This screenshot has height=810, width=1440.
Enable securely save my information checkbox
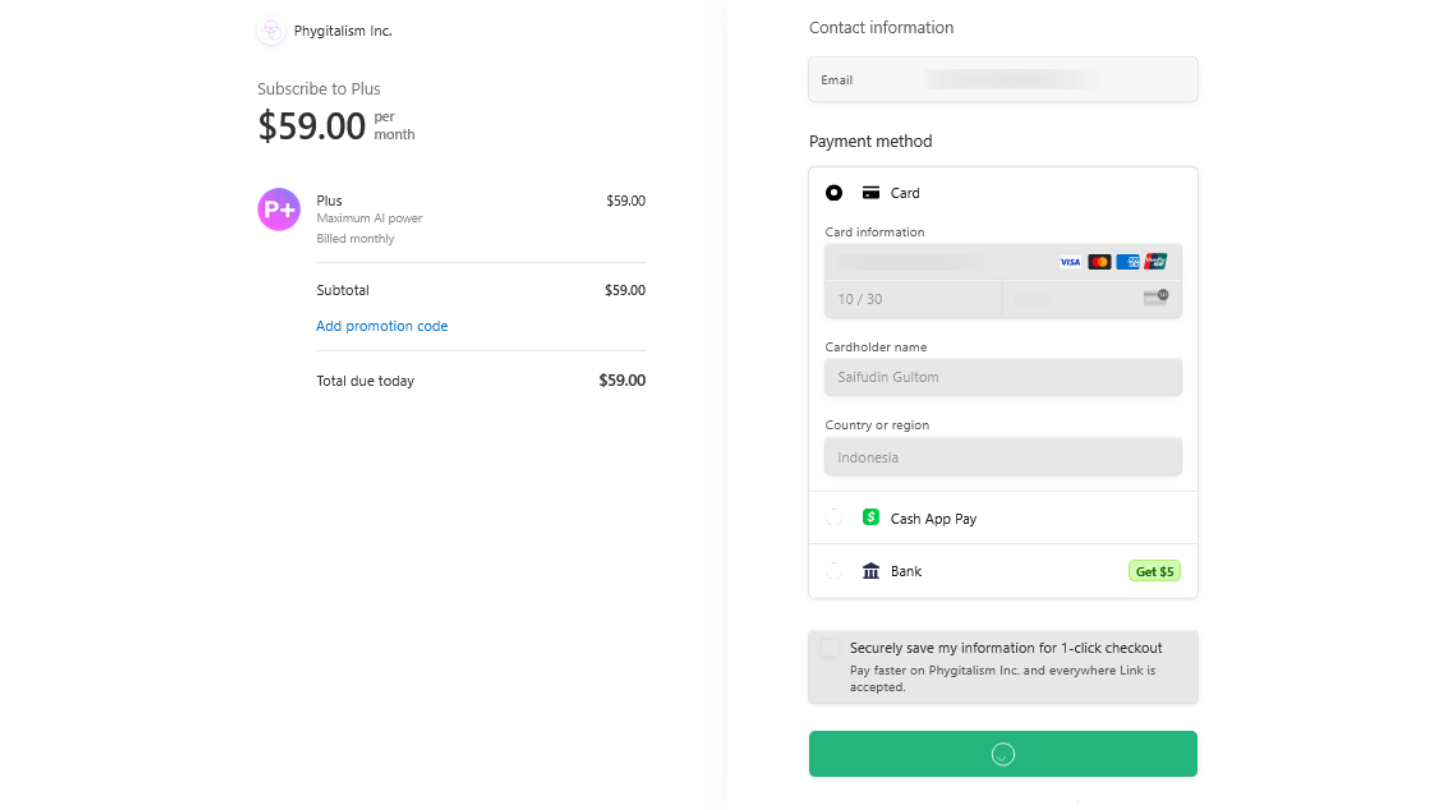829,648
